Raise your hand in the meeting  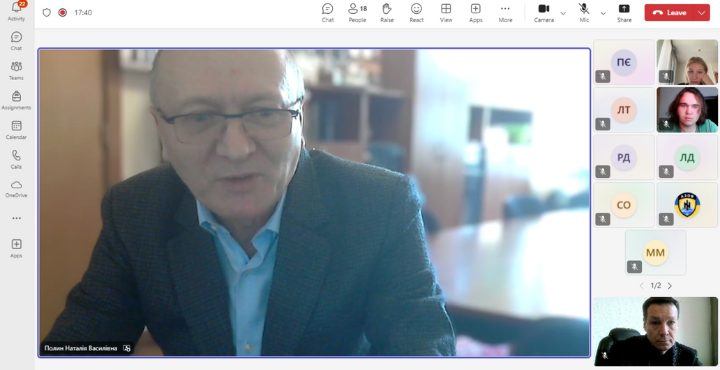point(387,12)
